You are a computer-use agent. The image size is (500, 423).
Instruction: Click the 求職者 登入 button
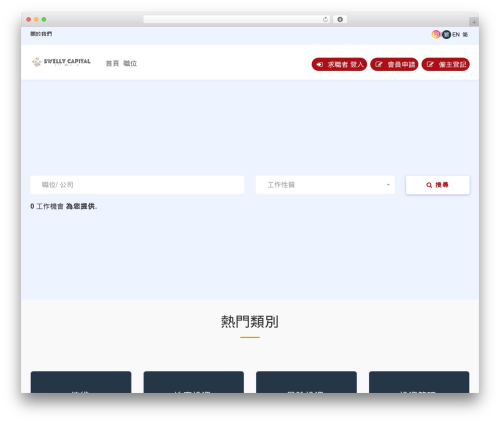point(339,64)
